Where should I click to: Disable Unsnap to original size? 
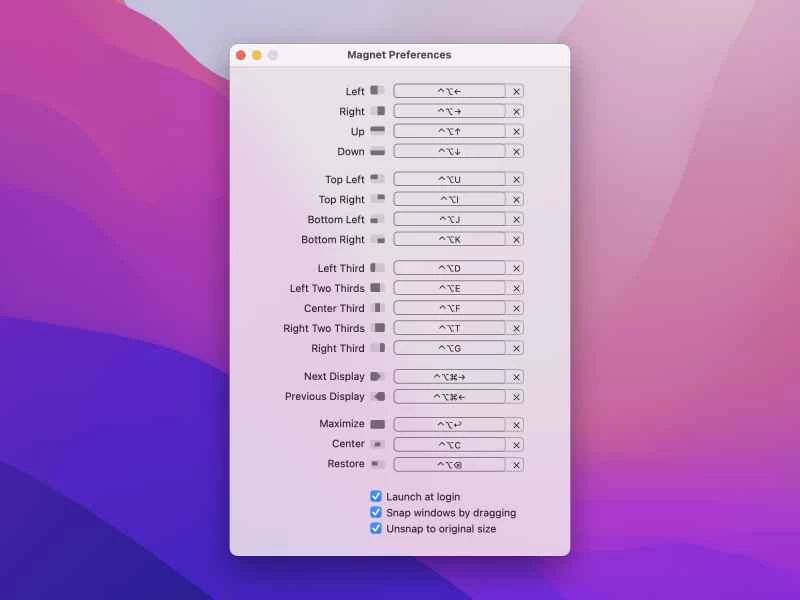(x=376, y=528)
